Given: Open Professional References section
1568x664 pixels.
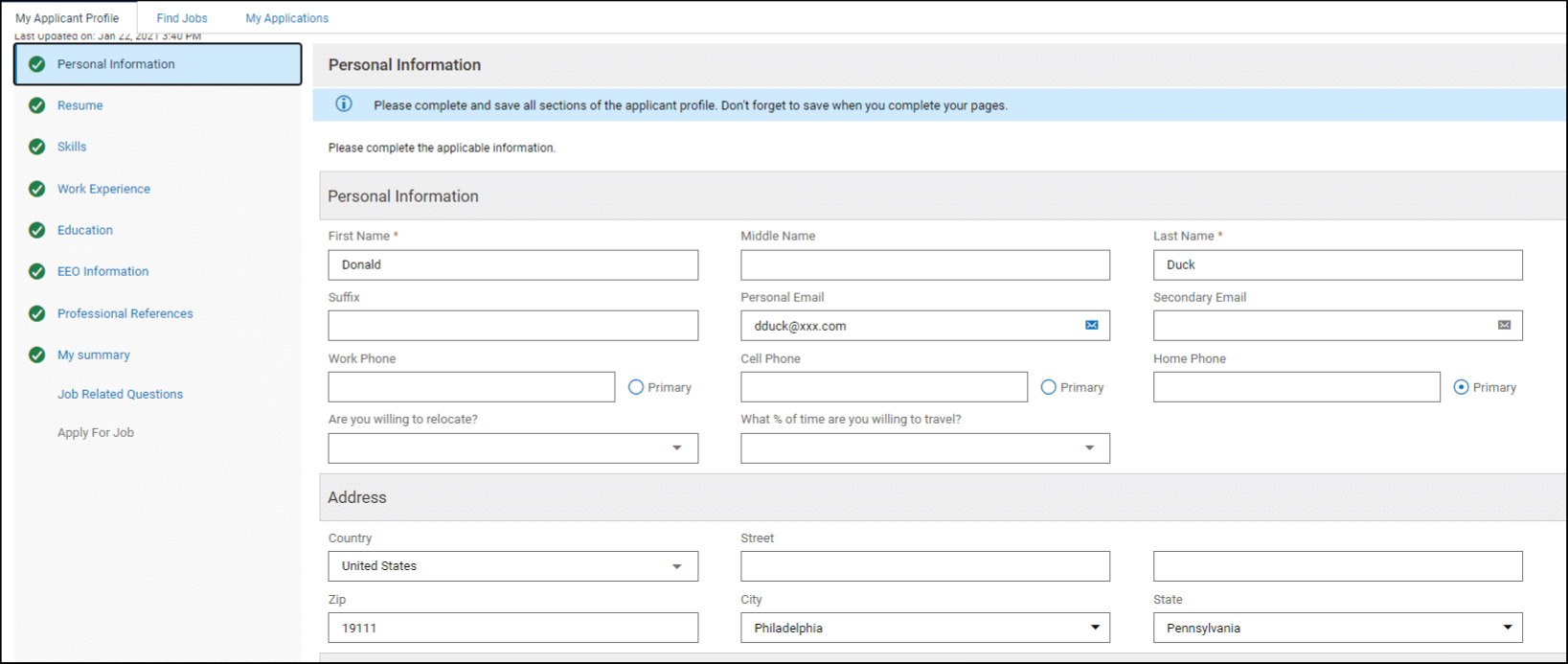Looking at the screenshot, I should point(125,313).
